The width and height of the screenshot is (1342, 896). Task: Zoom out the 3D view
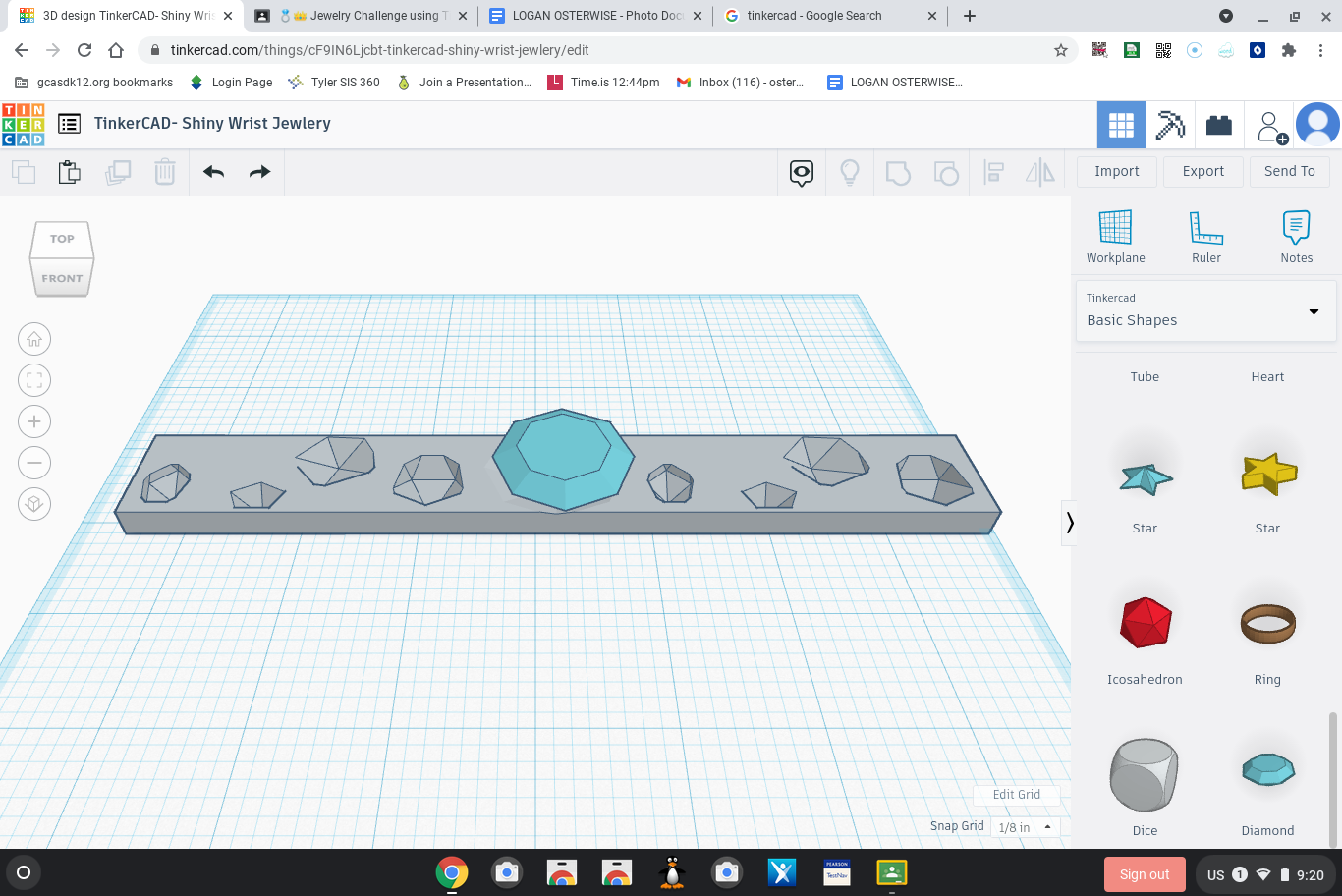[x=34, y=464]
